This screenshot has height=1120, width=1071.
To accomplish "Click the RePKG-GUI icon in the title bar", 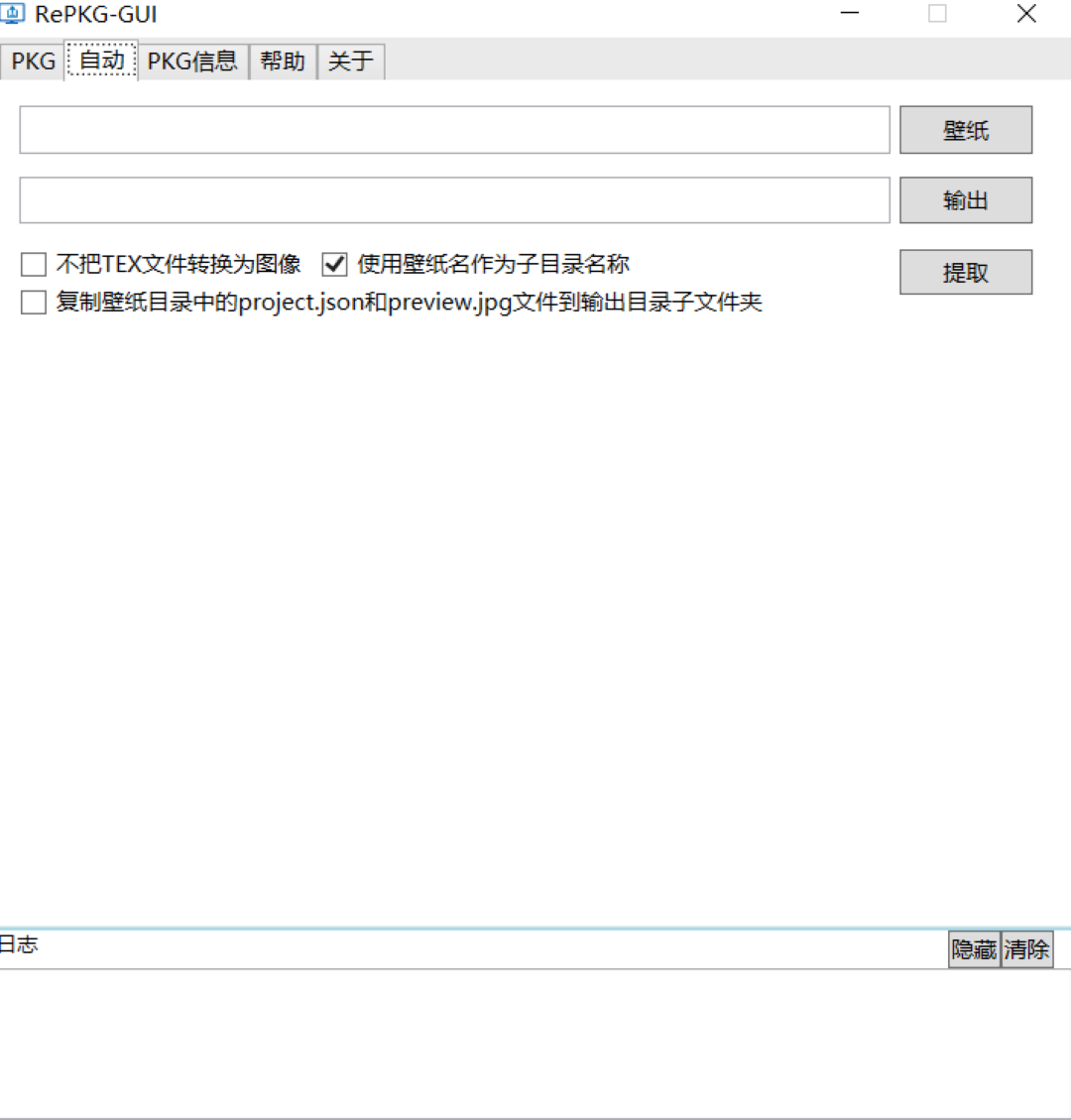I will click(x=14, y=14).
